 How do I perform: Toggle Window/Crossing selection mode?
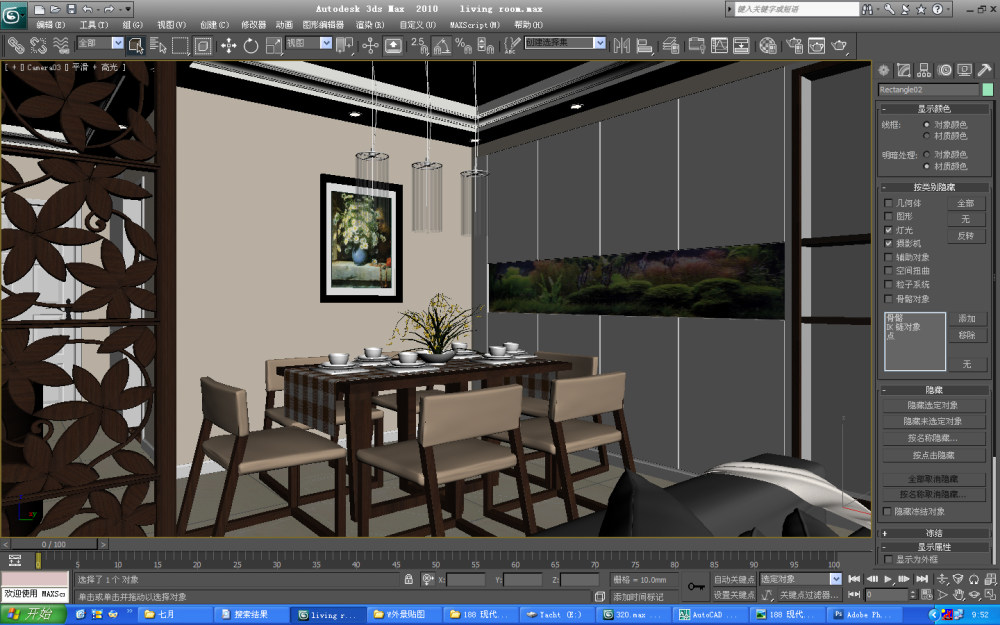click(x=203, y=45)
